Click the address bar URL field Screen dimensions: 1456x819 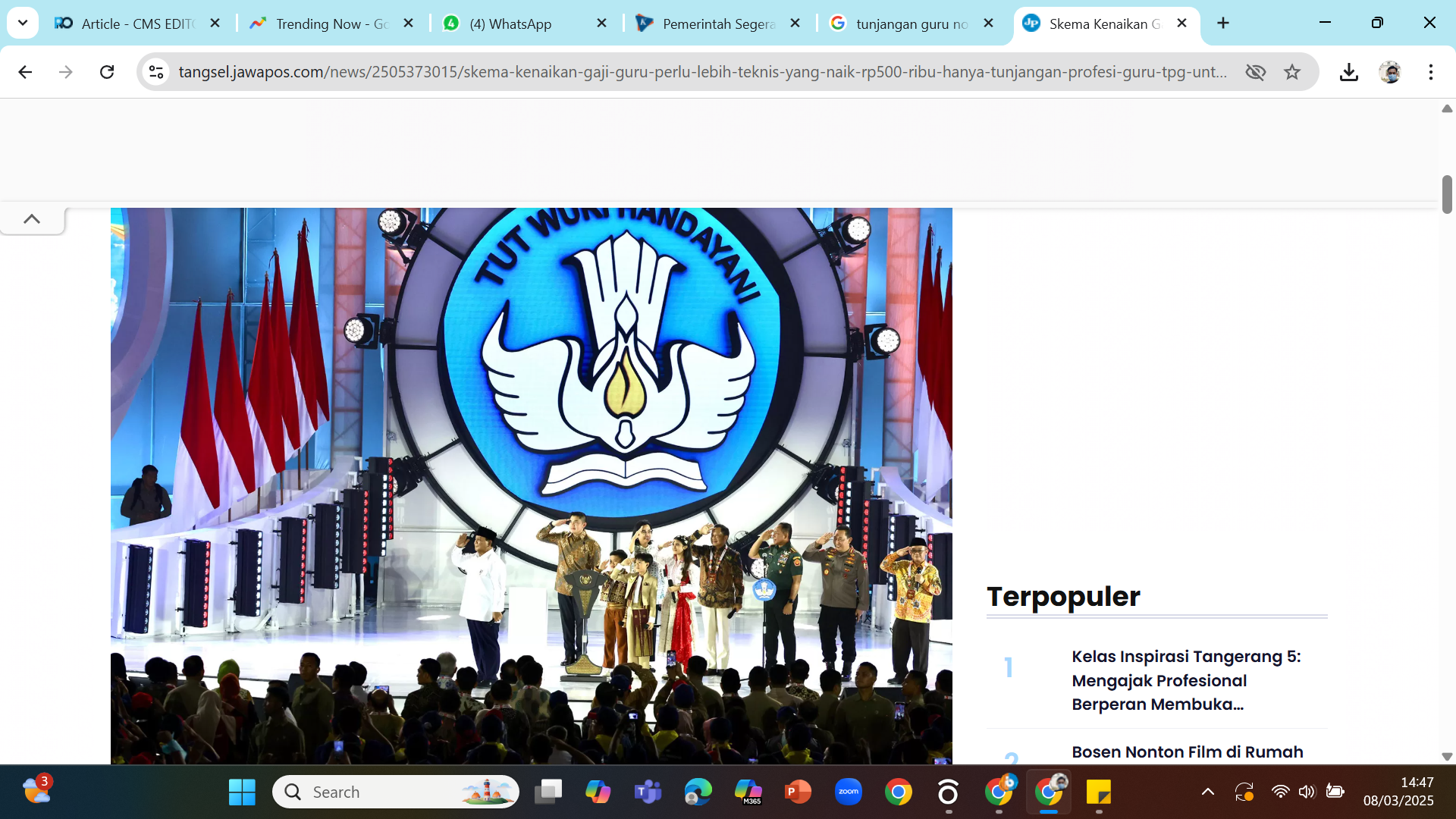click(x=703, y=72)
